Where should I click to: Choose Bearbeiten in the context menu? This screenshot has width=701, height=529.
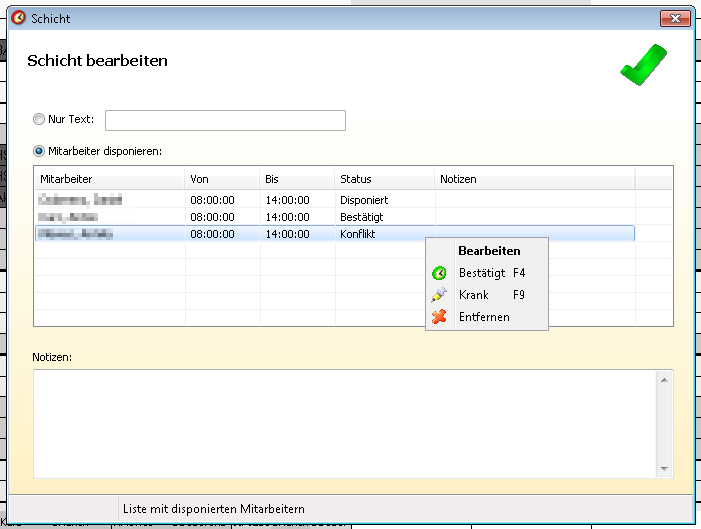click(489, 251)
